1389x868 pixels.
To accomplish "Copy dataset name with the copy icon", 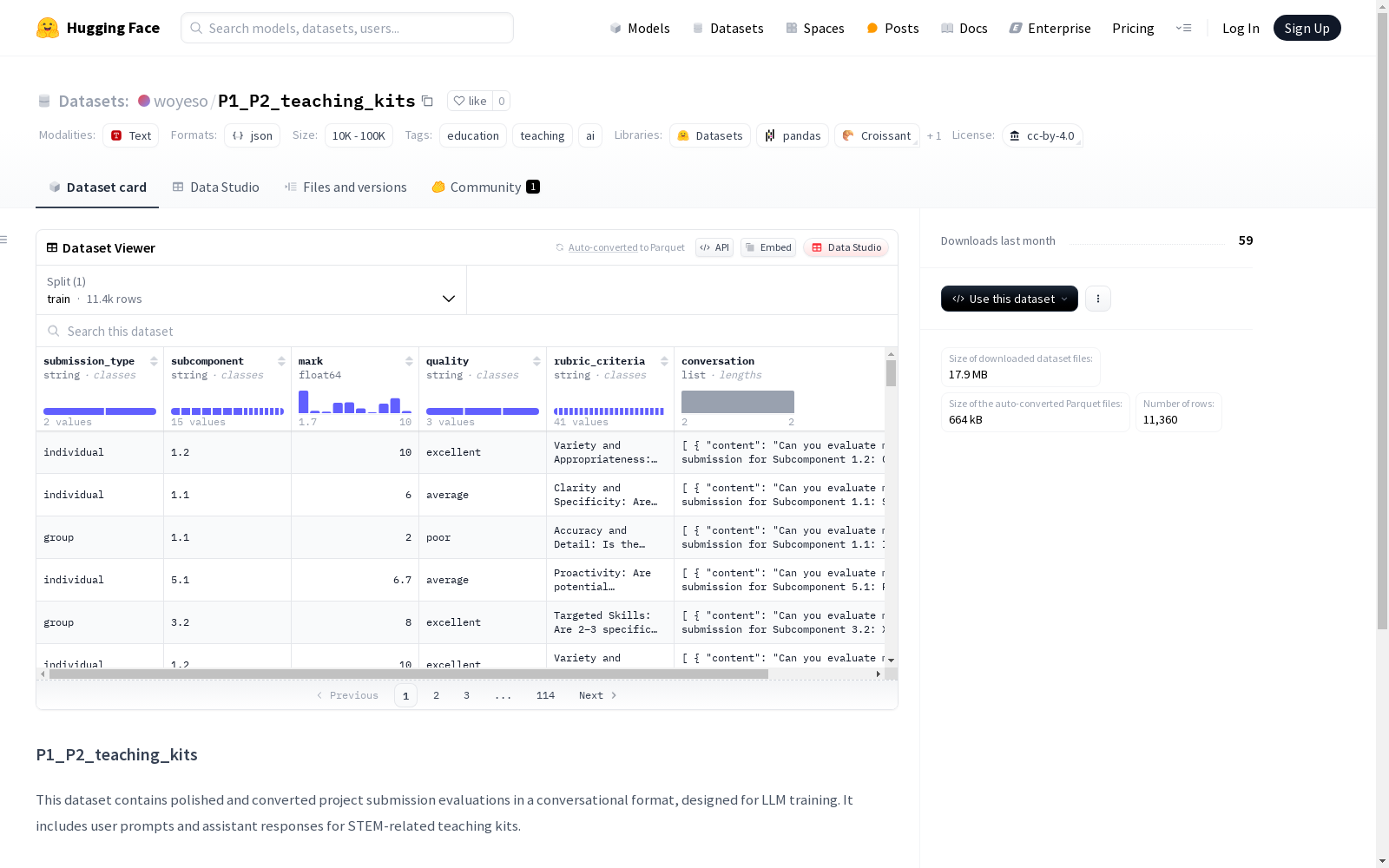I will coord(427,101).
